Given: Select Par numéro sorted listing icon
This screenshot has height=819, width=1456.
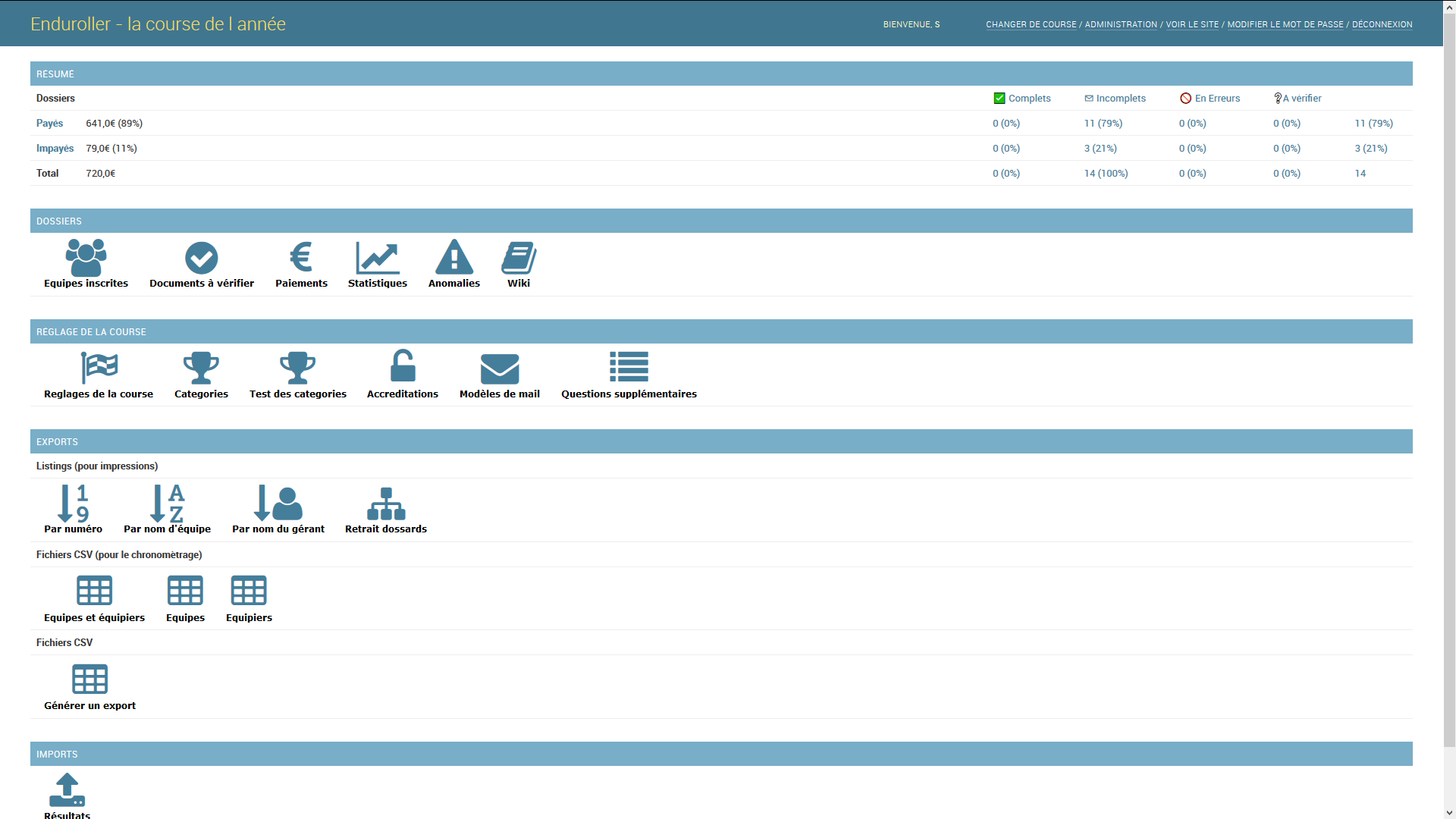Looking at the screenshot, I should [x=73, y=504].
